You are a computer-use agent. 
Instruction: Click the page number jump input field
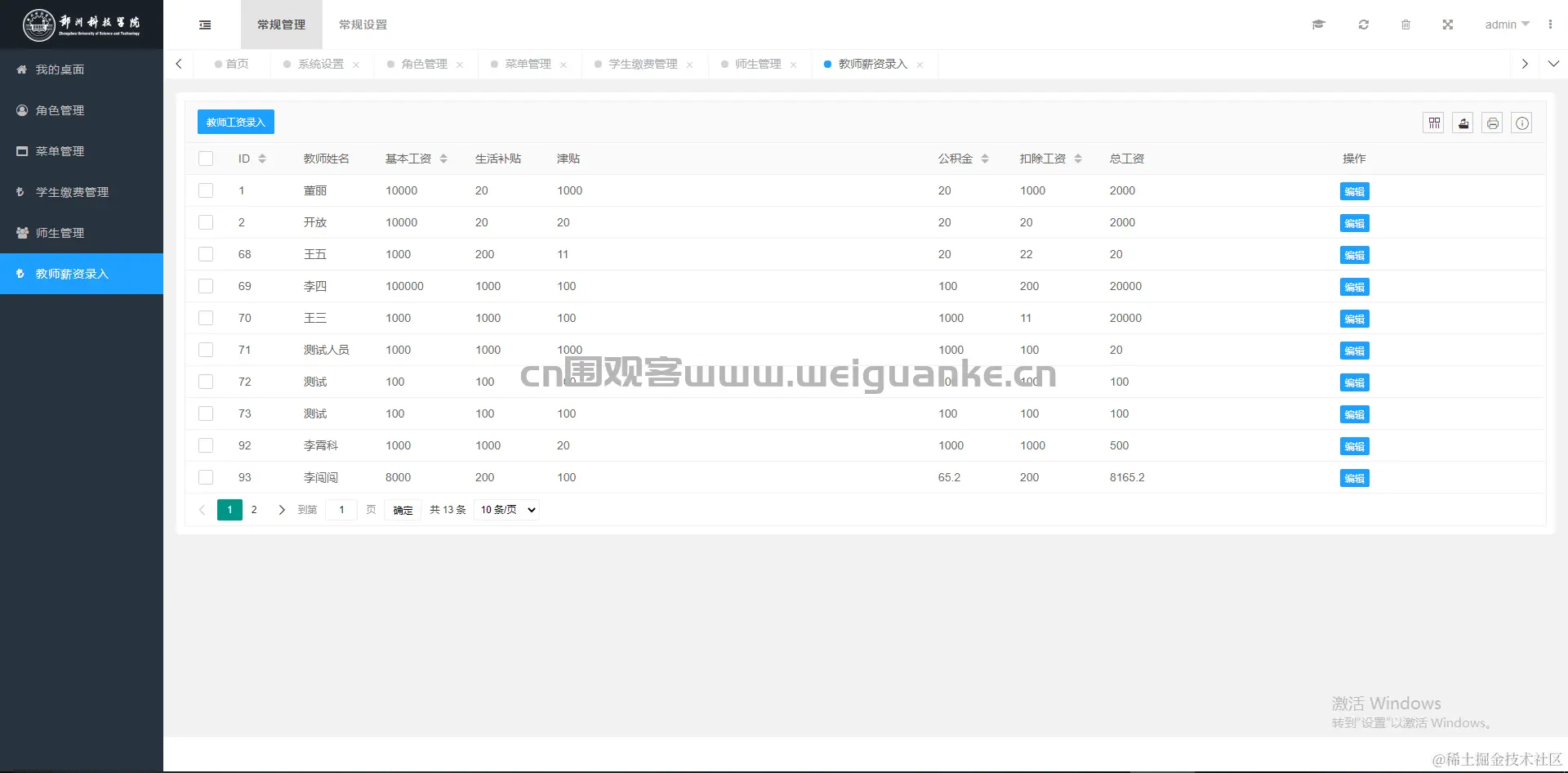[341, 510]
